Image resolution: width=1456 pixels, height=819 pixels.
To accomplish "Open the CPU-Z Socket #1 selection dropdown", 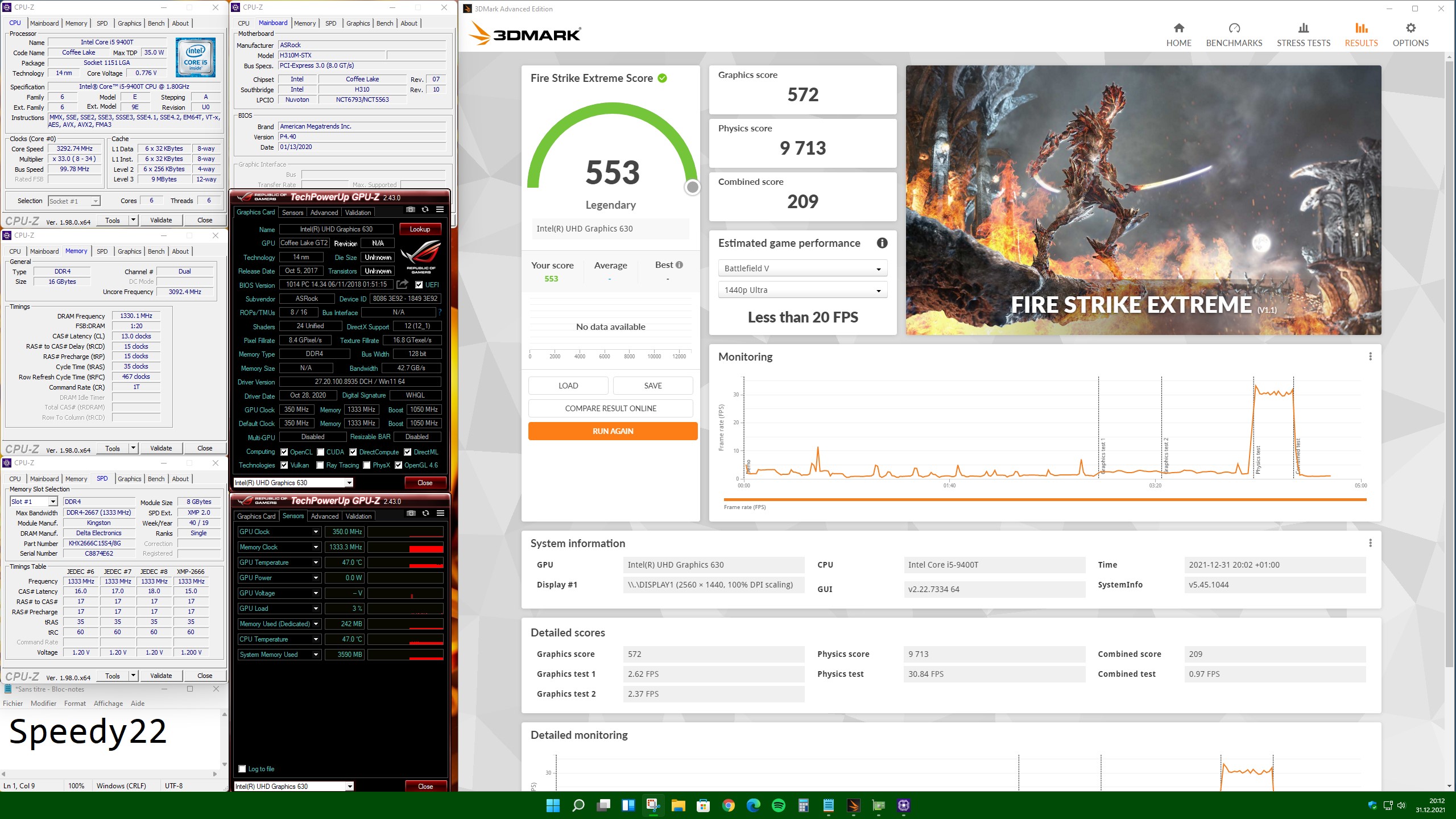I will coord(75,201).
